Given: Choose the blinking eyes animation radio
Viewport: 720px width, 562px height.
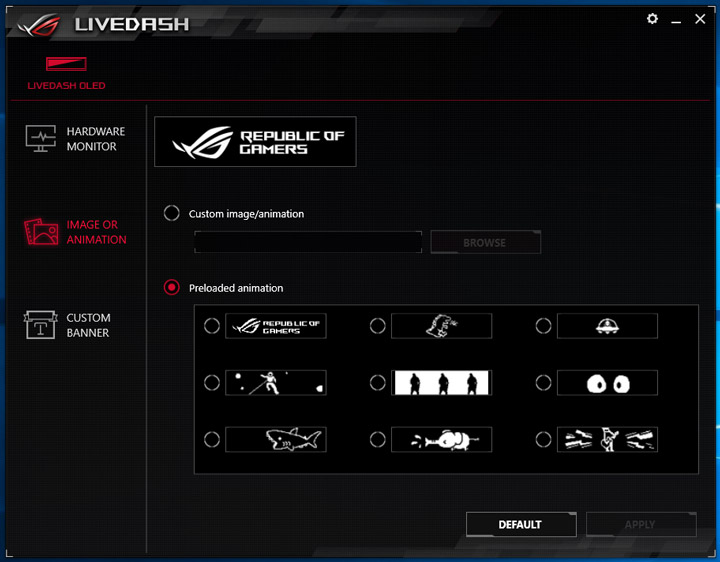Looking at the screenshot, I should coord(543,382).
